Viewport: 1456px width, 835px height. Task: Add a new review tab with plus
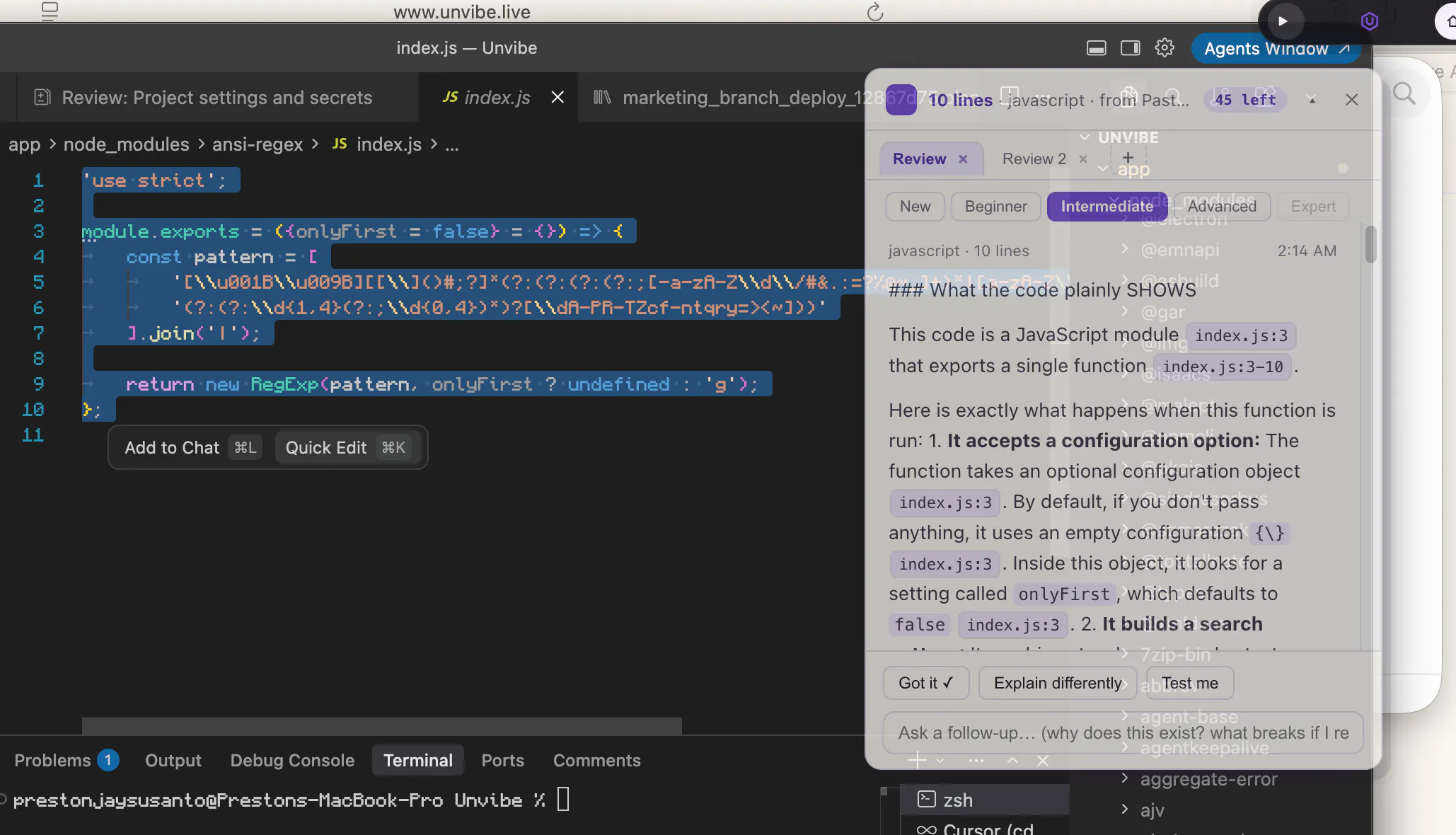click(1128, 158)
